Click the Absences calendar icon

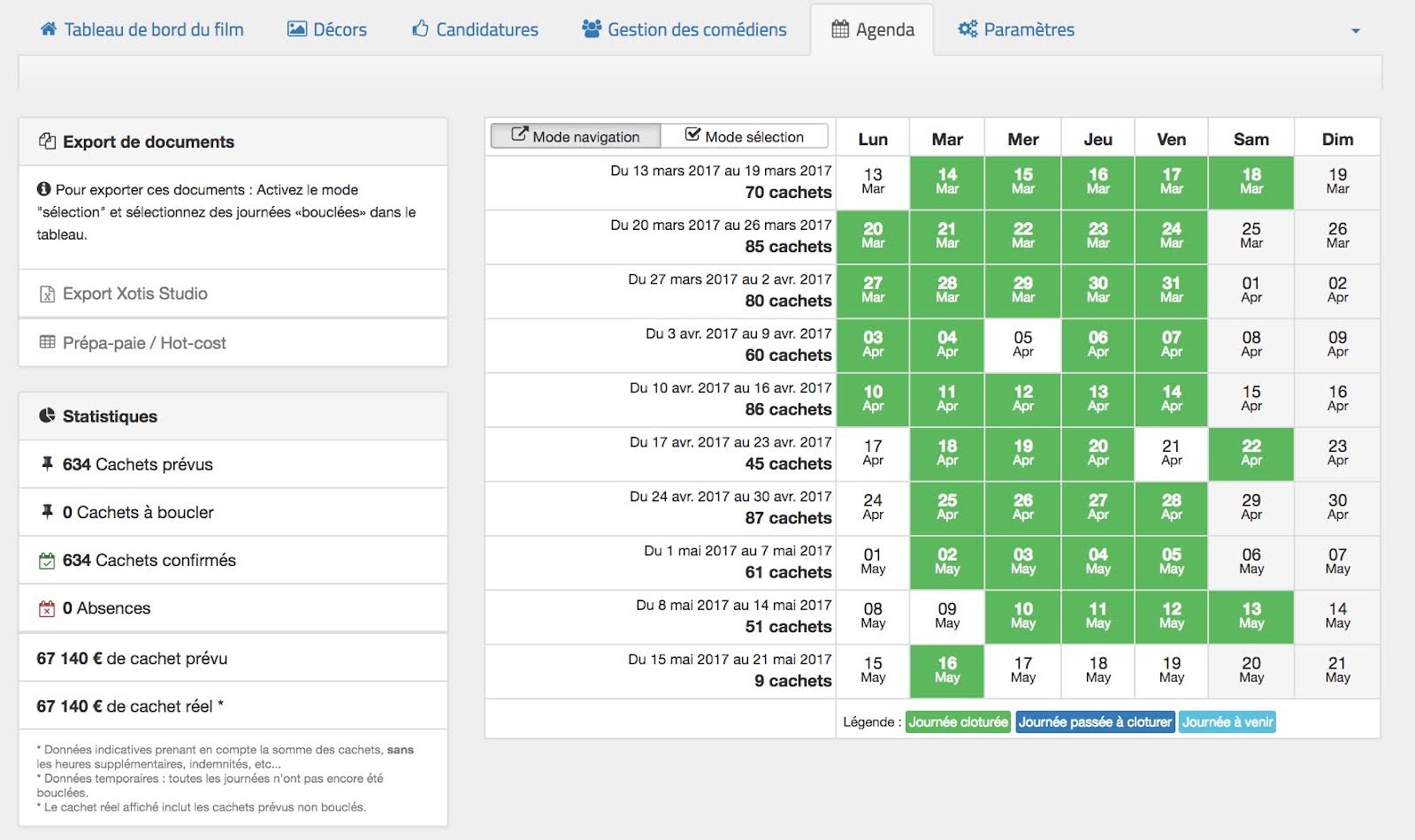click(x=47, y=608)
